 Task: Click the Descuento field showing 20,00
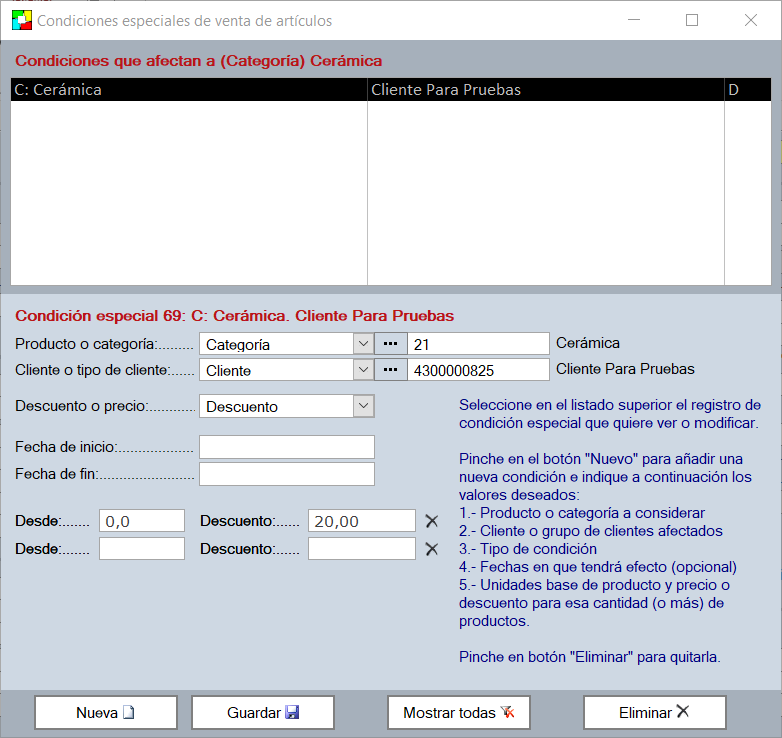[x=361, y=521]
